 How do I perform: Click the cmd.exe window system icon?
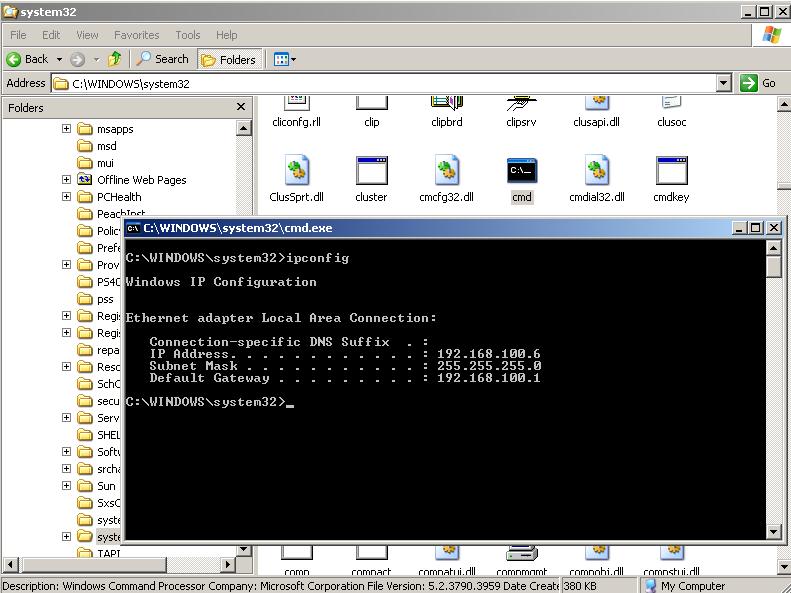[133, 228]
